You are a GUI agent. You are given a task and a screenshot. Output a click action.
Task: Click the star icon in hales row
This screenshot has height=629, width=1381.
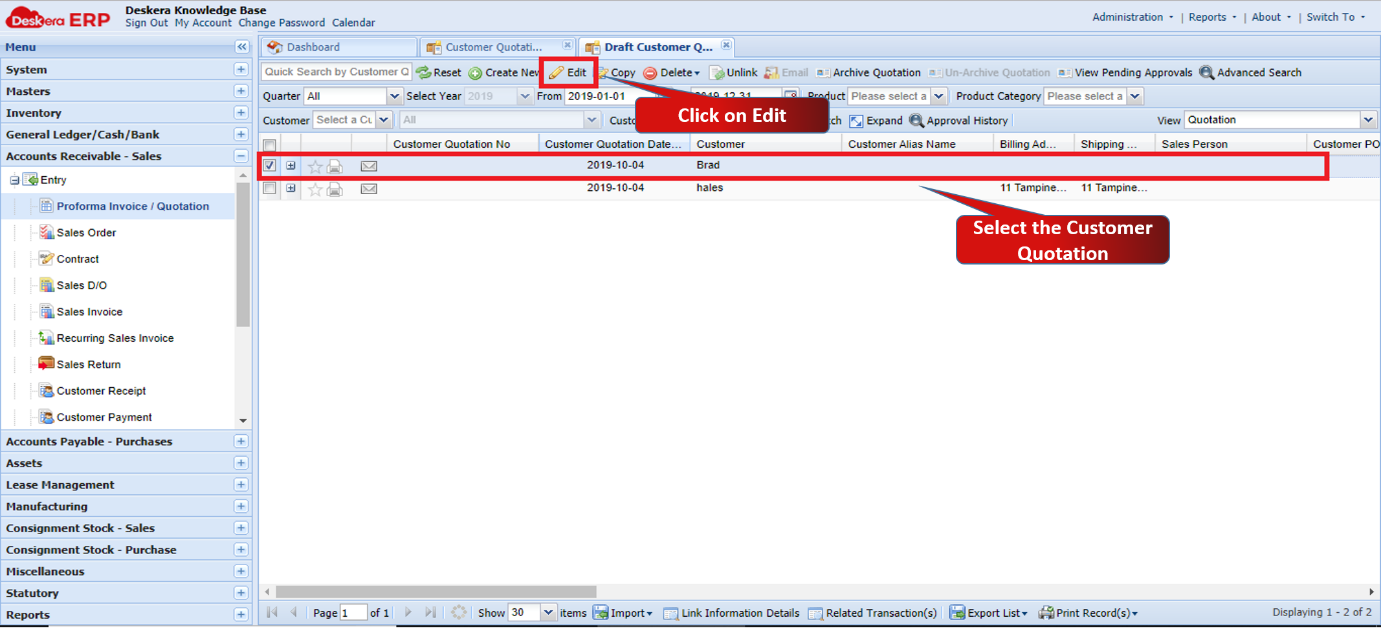315,188
